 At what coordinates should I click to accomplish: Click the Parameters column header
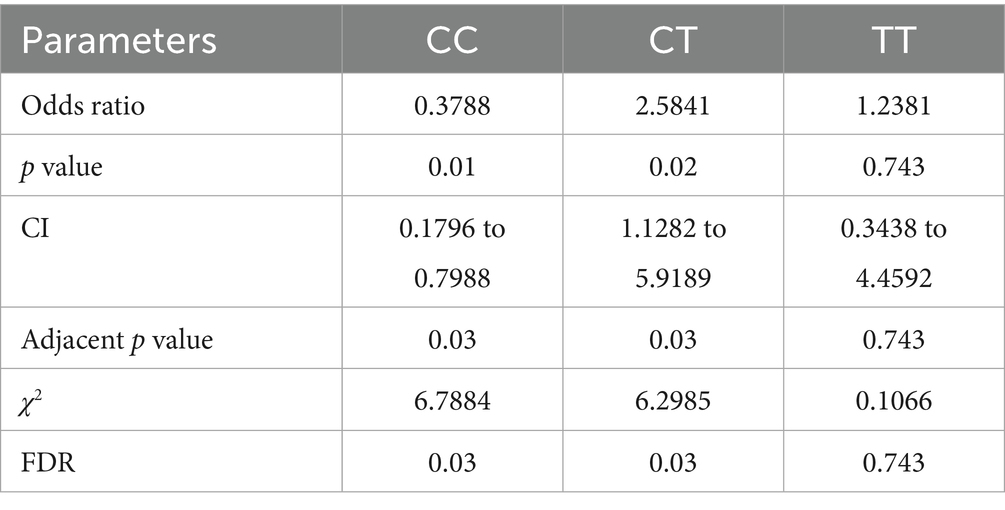[x=120, y=41]
